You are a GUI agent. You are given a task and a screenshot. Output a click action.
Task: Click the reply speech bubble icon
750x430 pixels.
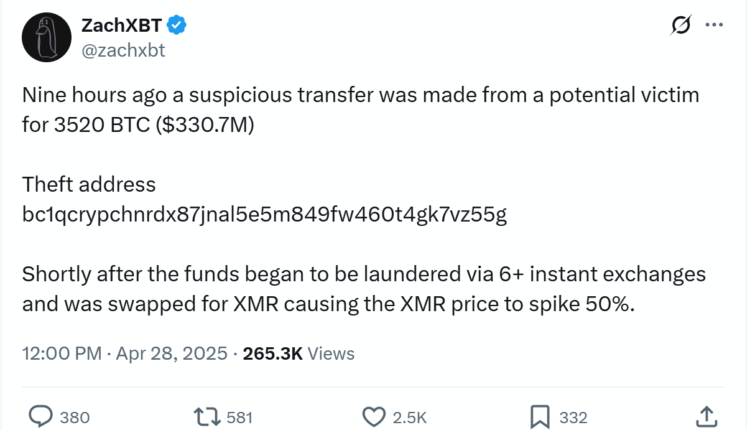click(41, 416)
